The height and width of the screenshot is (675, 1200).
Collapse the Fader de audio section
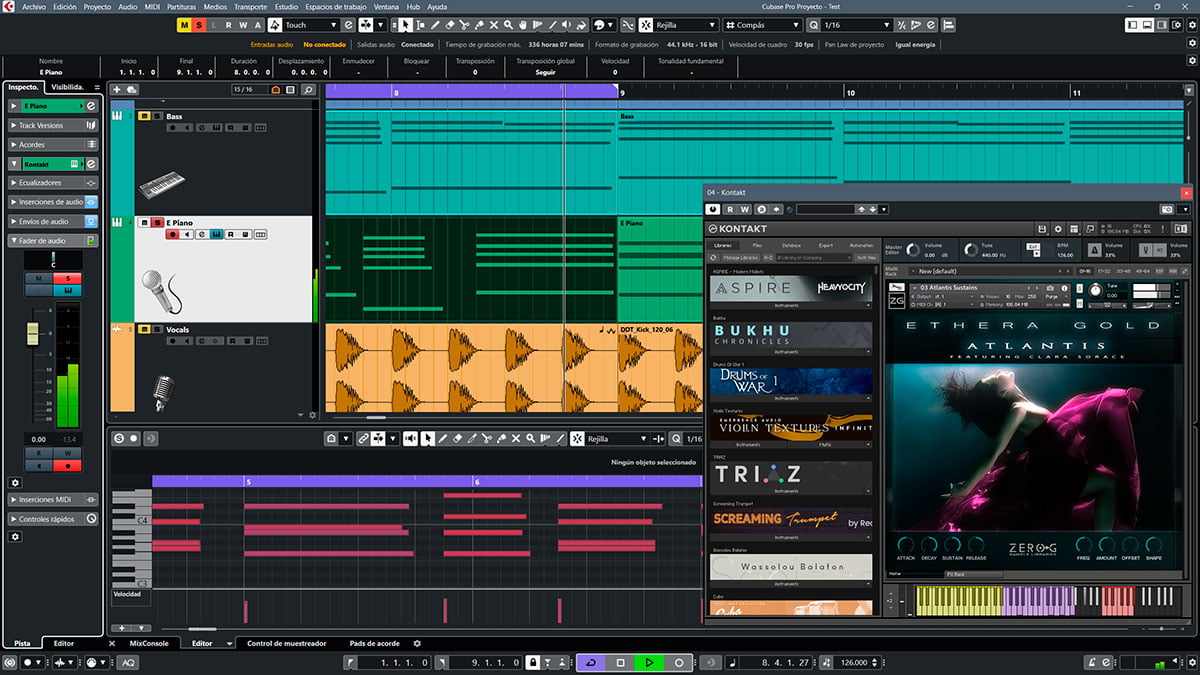point(53,240)
